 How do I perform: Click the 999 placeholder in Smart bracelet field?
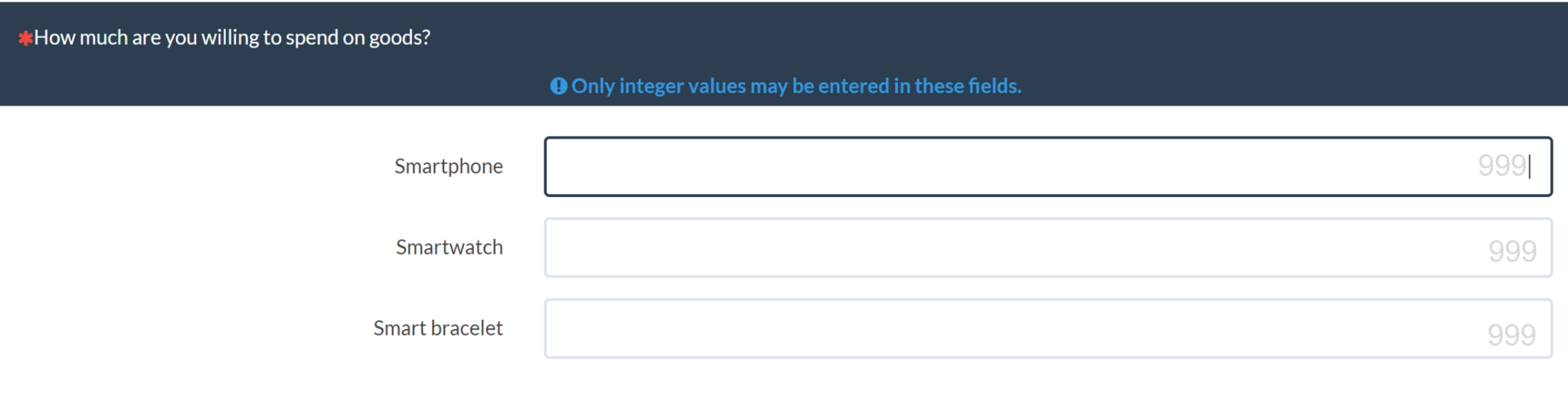(1511, 335)
